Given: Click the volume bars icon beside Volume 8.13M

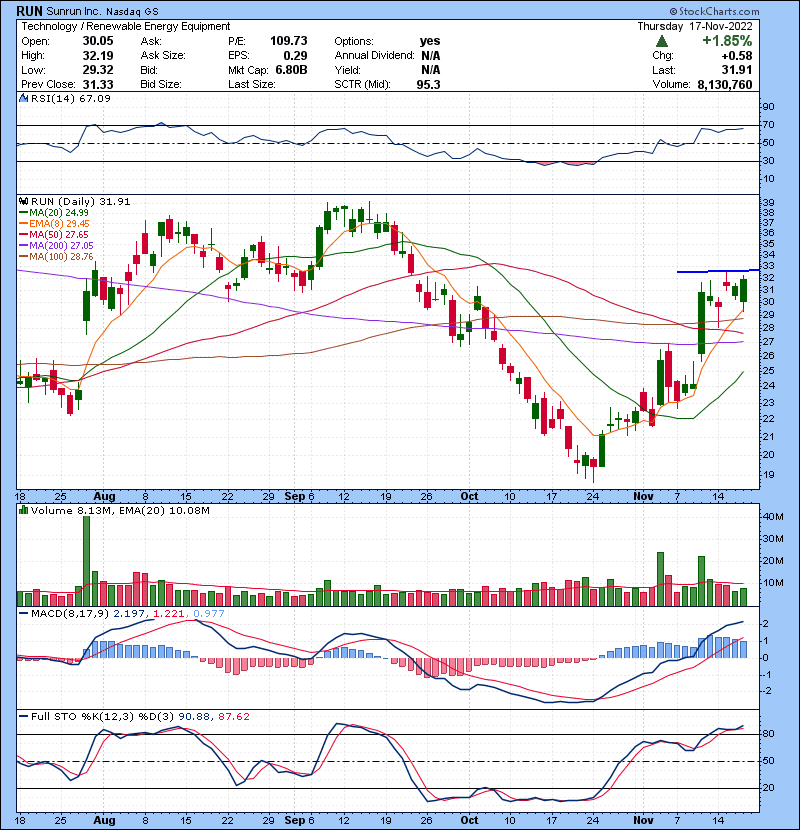Looking at the screenshot, I should pyautogui.click(x=23, y=510).
